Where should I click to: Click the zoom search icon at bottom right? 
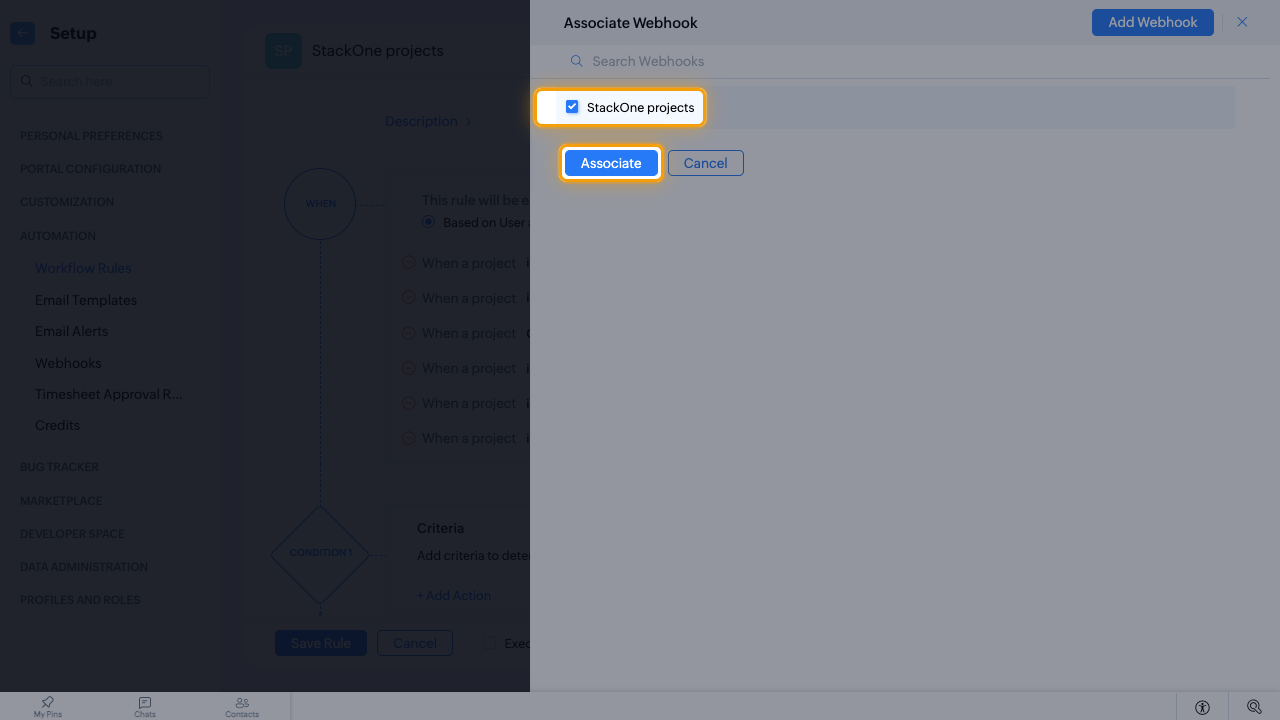[1254, 707]
